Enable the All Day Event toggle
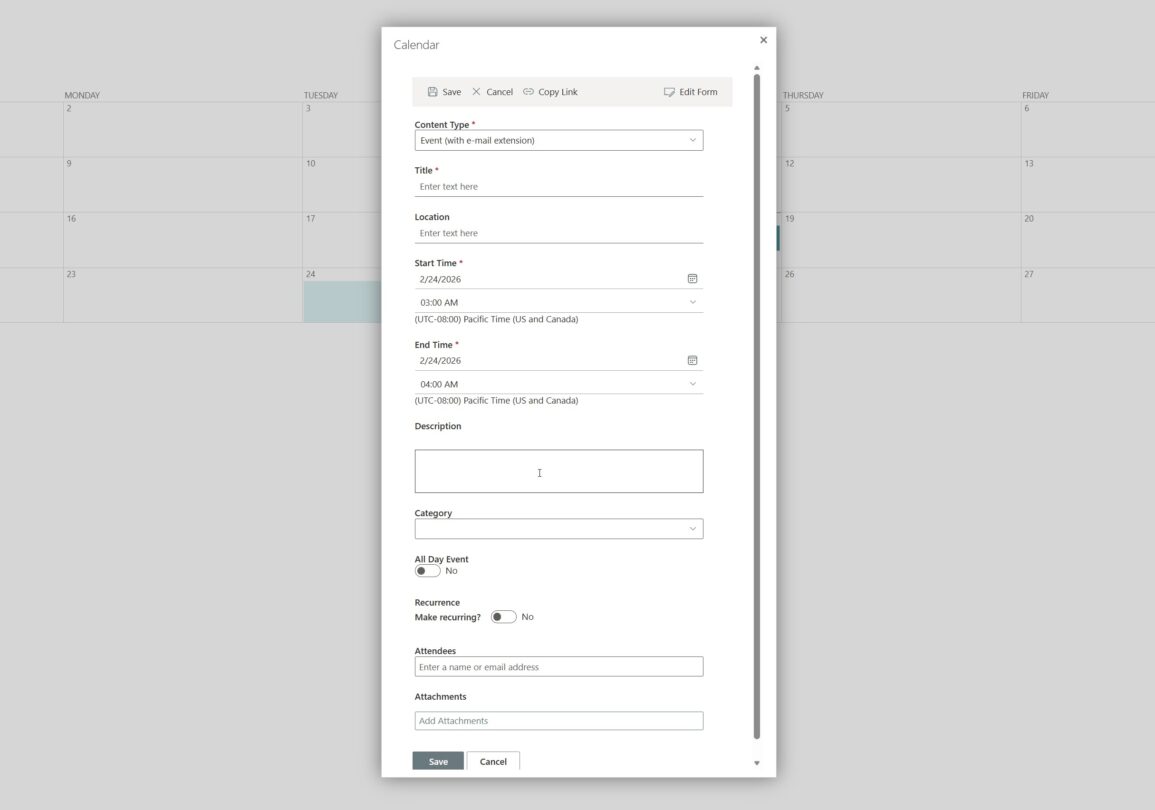The height and width of the screenshot is (810, 1155). point(428,570)
